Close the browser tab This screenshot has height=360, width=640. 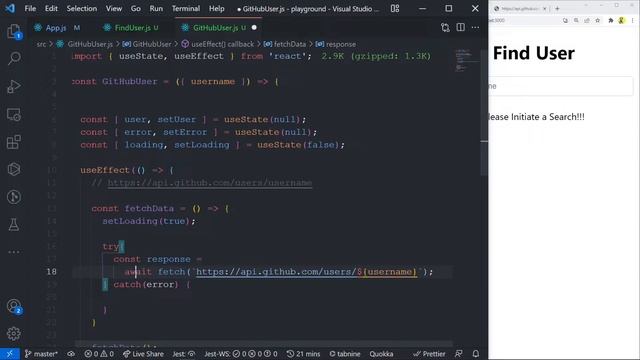pyautogui.click(x=544, y=8)
